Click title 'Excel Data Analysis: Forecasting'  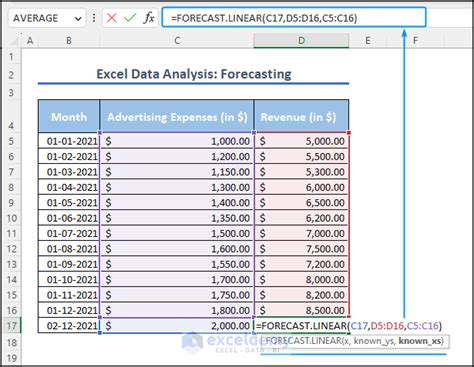point(194,74)
